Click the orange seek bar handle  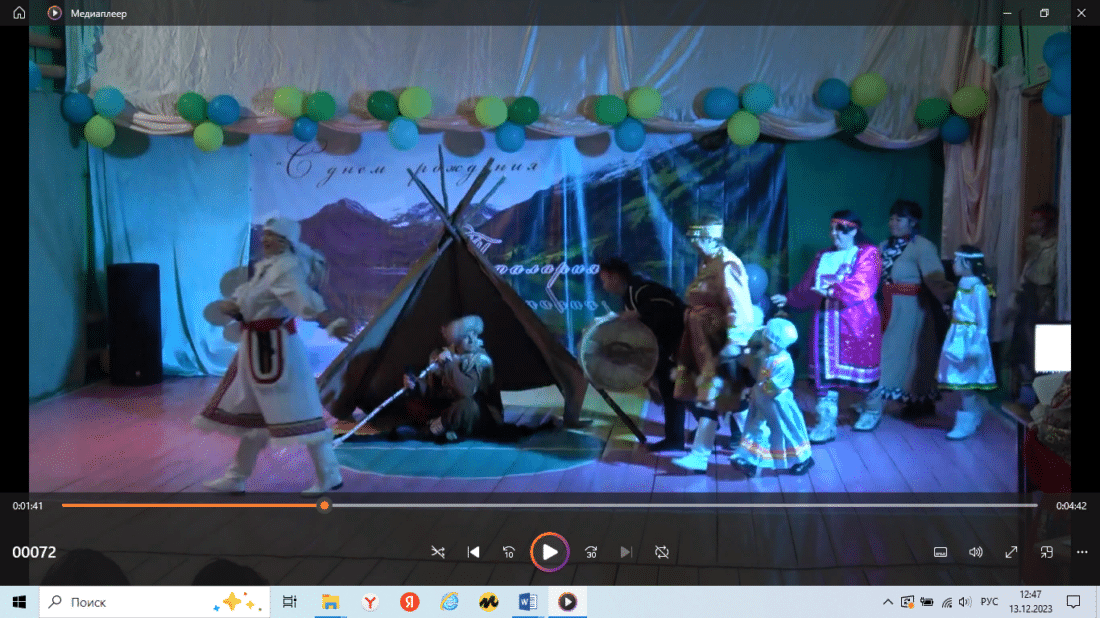click(324, 505)
